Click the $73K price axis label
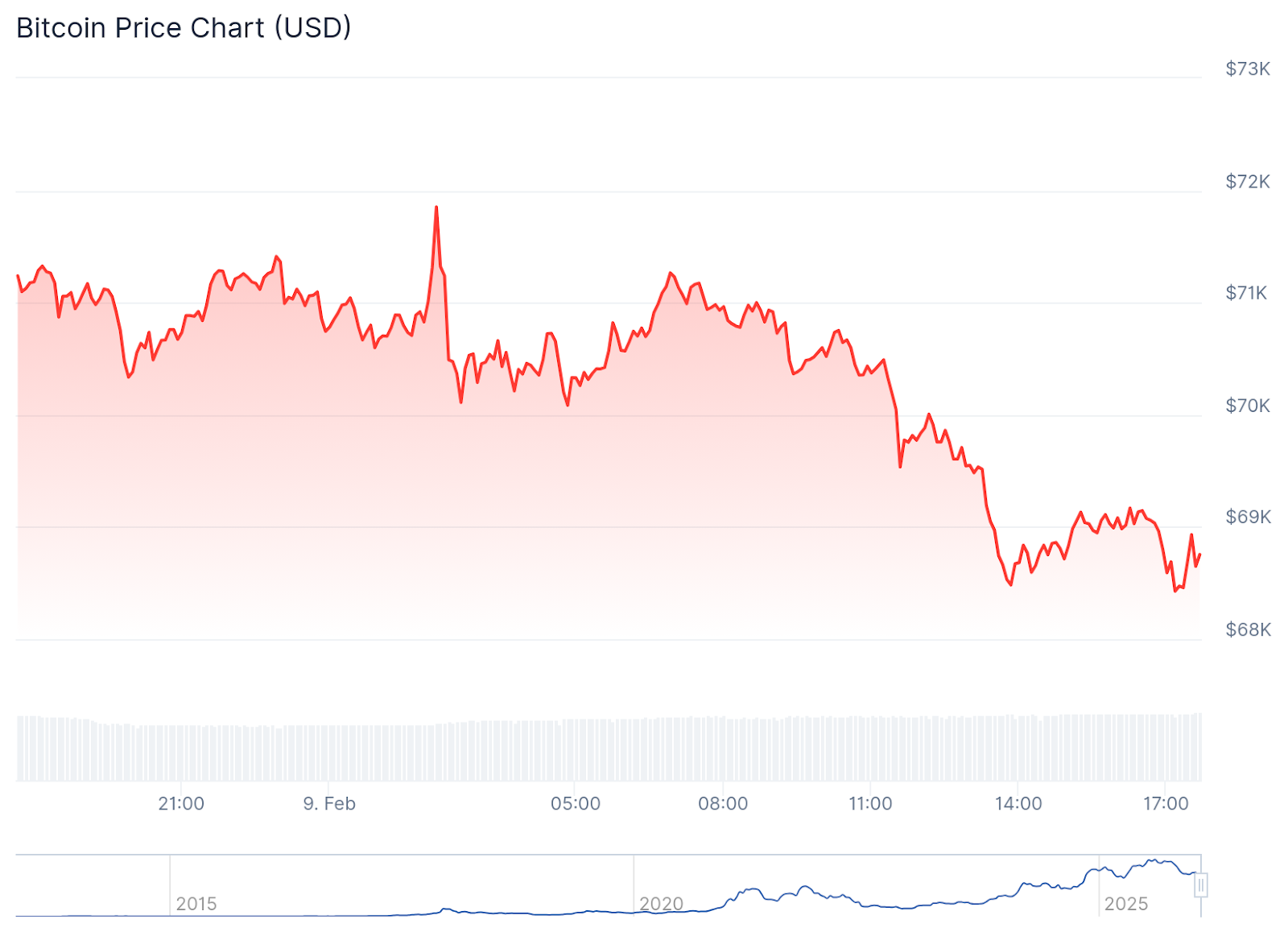The width and height of the screenshot is (1288, 940). click(x=1247, y=69)
